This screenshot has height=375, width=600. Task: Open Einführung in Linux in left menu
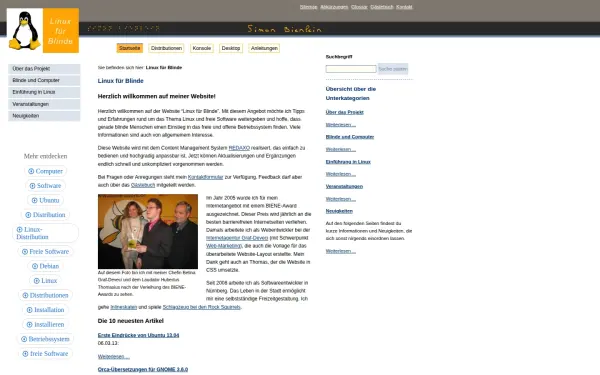[x=44, y=92]
